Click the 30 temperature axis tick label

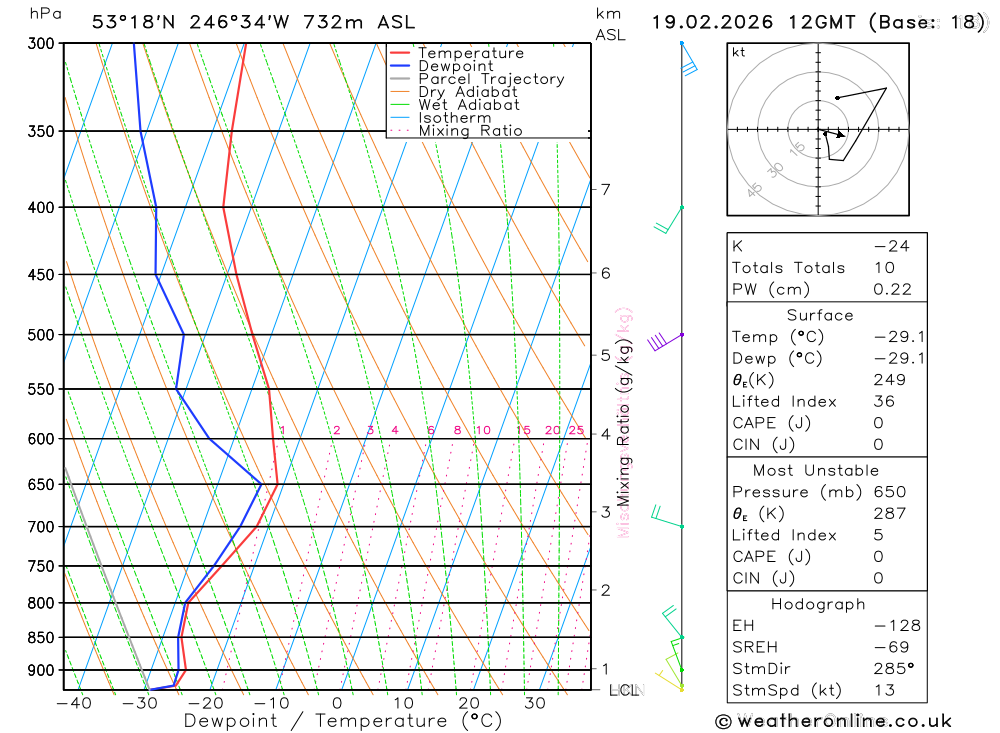(x=535, y=704)
